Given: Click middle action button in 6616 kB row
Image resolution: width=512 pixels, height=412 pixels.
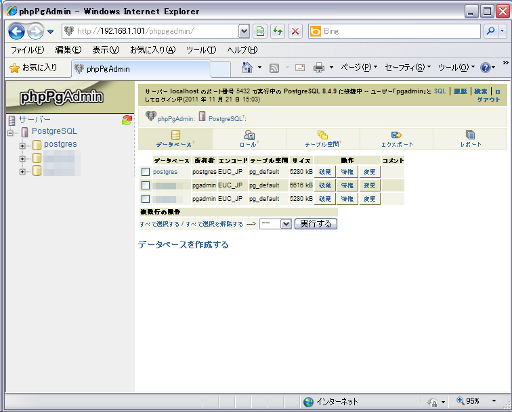Looking at the screenshot, I should 347,185.
